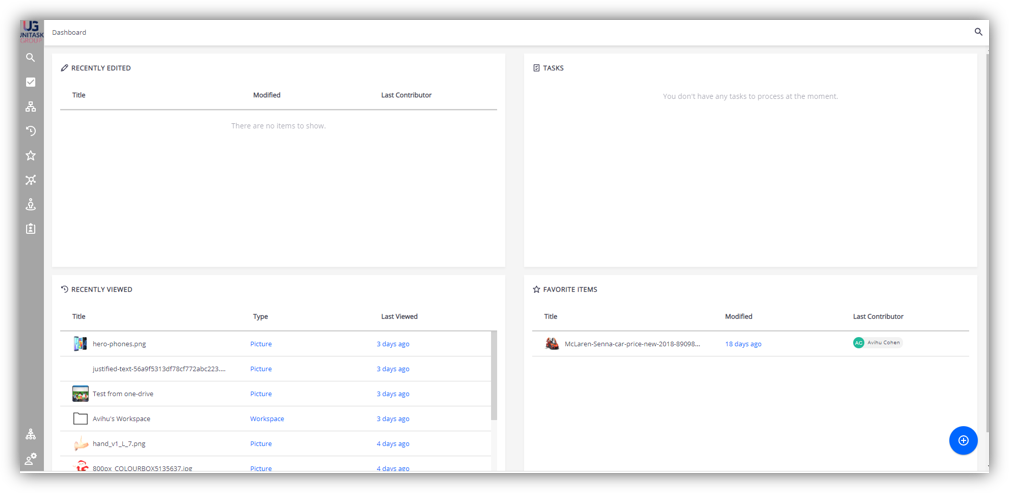Click the Last Viewed column header
Viewport: 1009px width, 493px height.
tap(399, 316)
